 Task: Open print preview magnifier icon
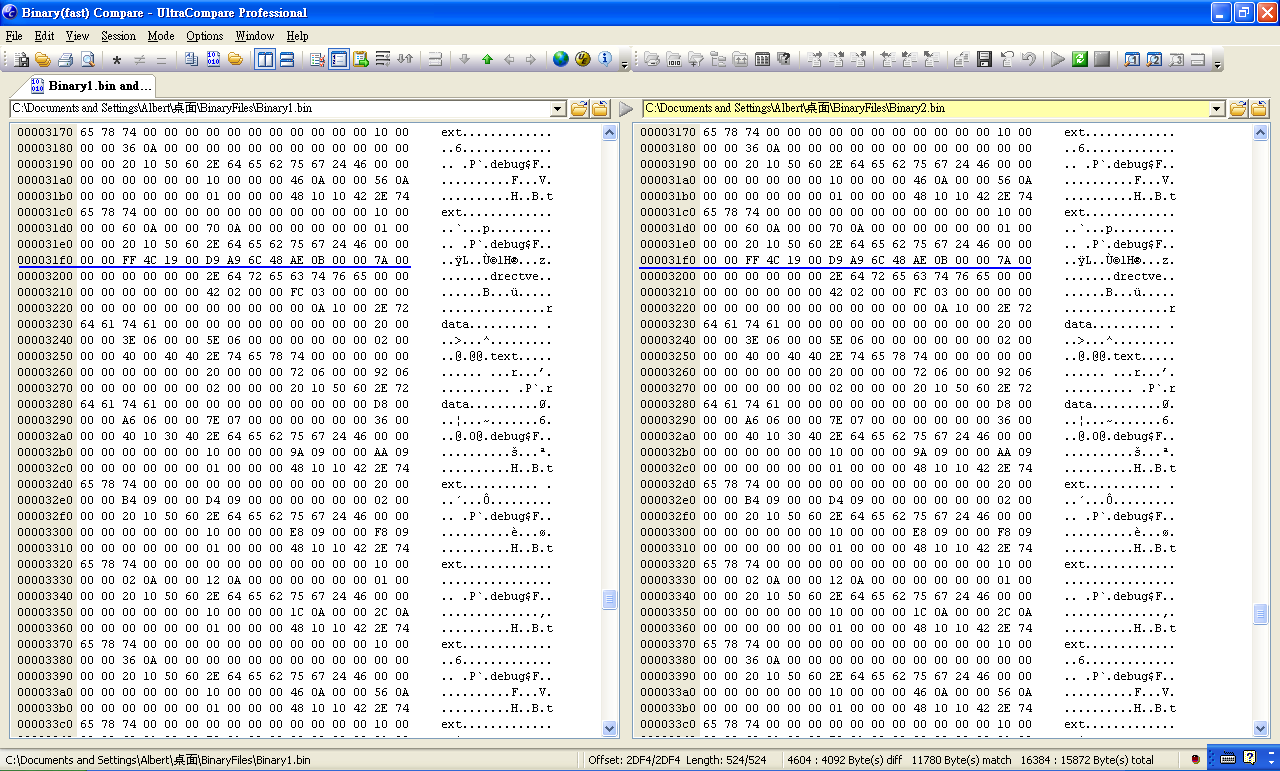pos(87,60)
